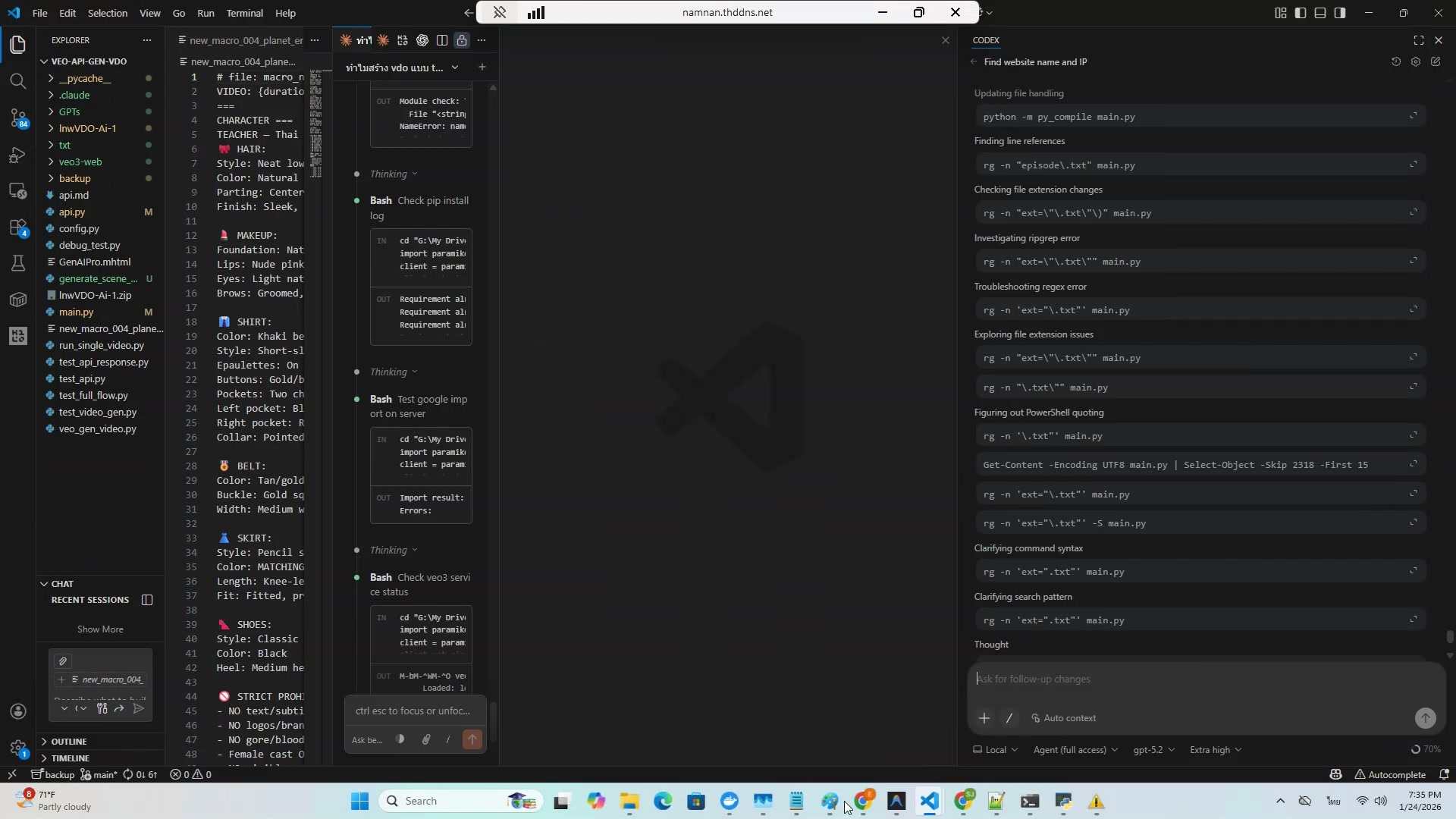Open the Run and Debug view
This screenshot has width=1456, height=819.
tap(17, 155)
